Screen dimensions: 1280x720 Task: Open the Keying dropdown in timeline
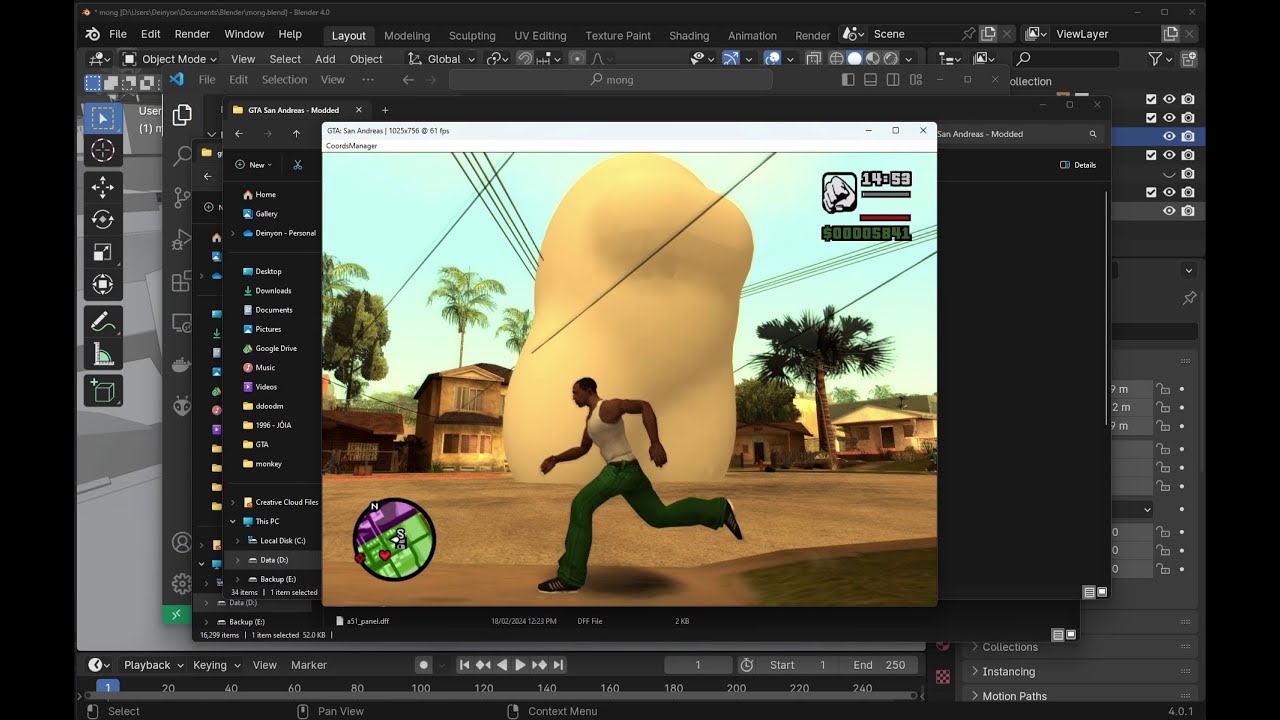217,665
